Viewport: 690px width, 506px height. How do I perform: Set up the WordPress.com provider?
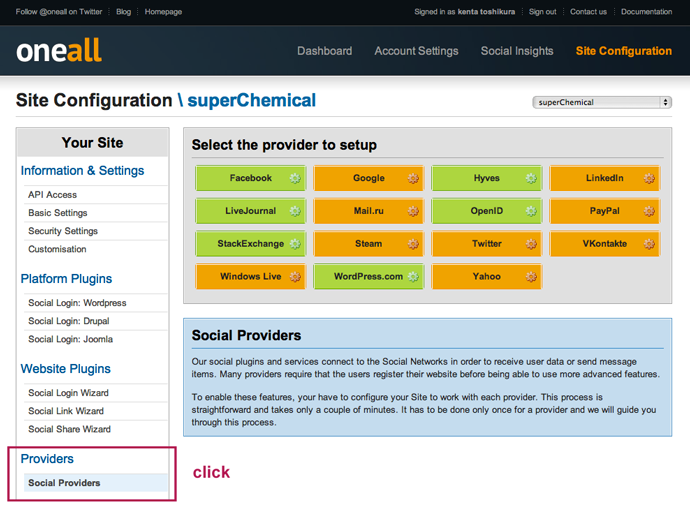(368, 277)
